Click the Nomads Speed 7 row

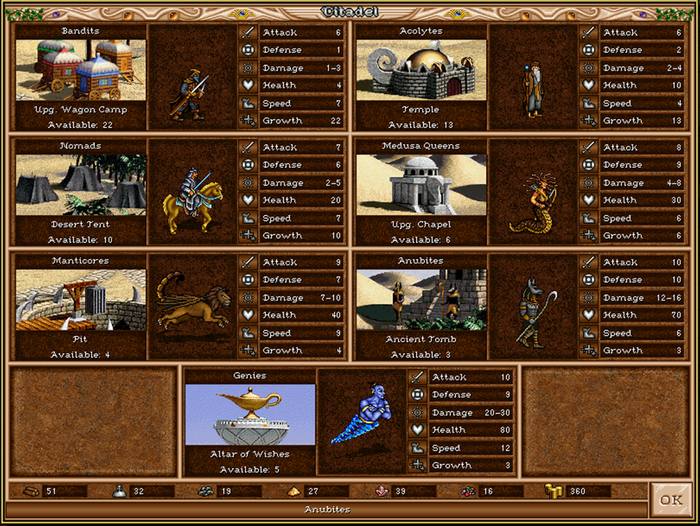tap(301, 218)
